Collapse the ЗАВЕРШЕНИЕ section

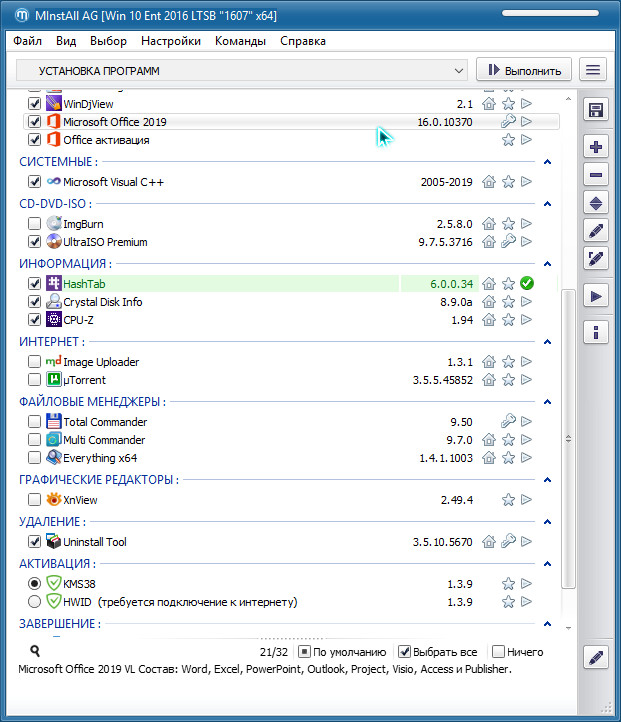pyautogui.click(x=547, y=624)
